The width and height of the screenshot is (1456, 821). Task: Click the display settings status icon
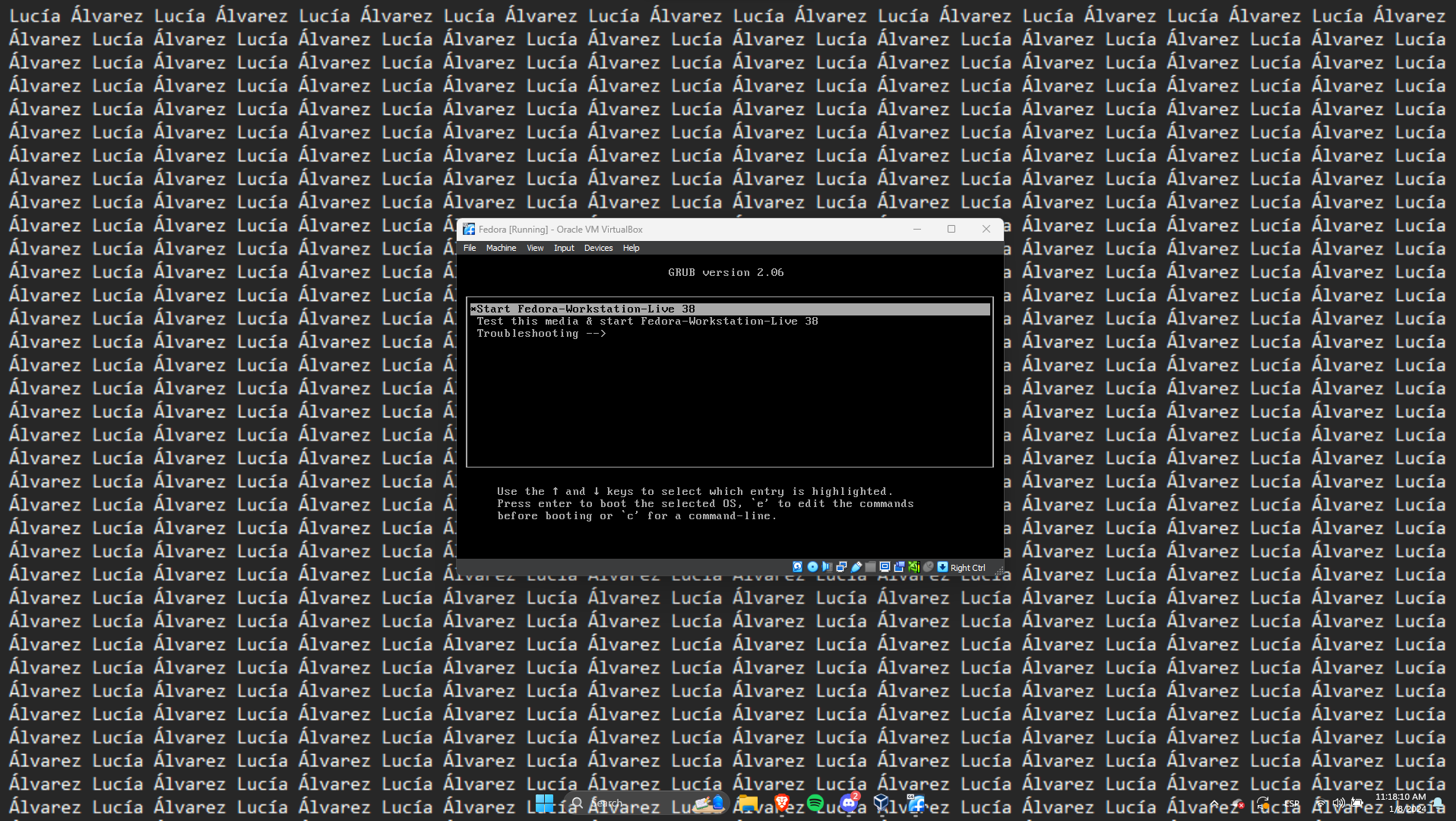[885, 567]
